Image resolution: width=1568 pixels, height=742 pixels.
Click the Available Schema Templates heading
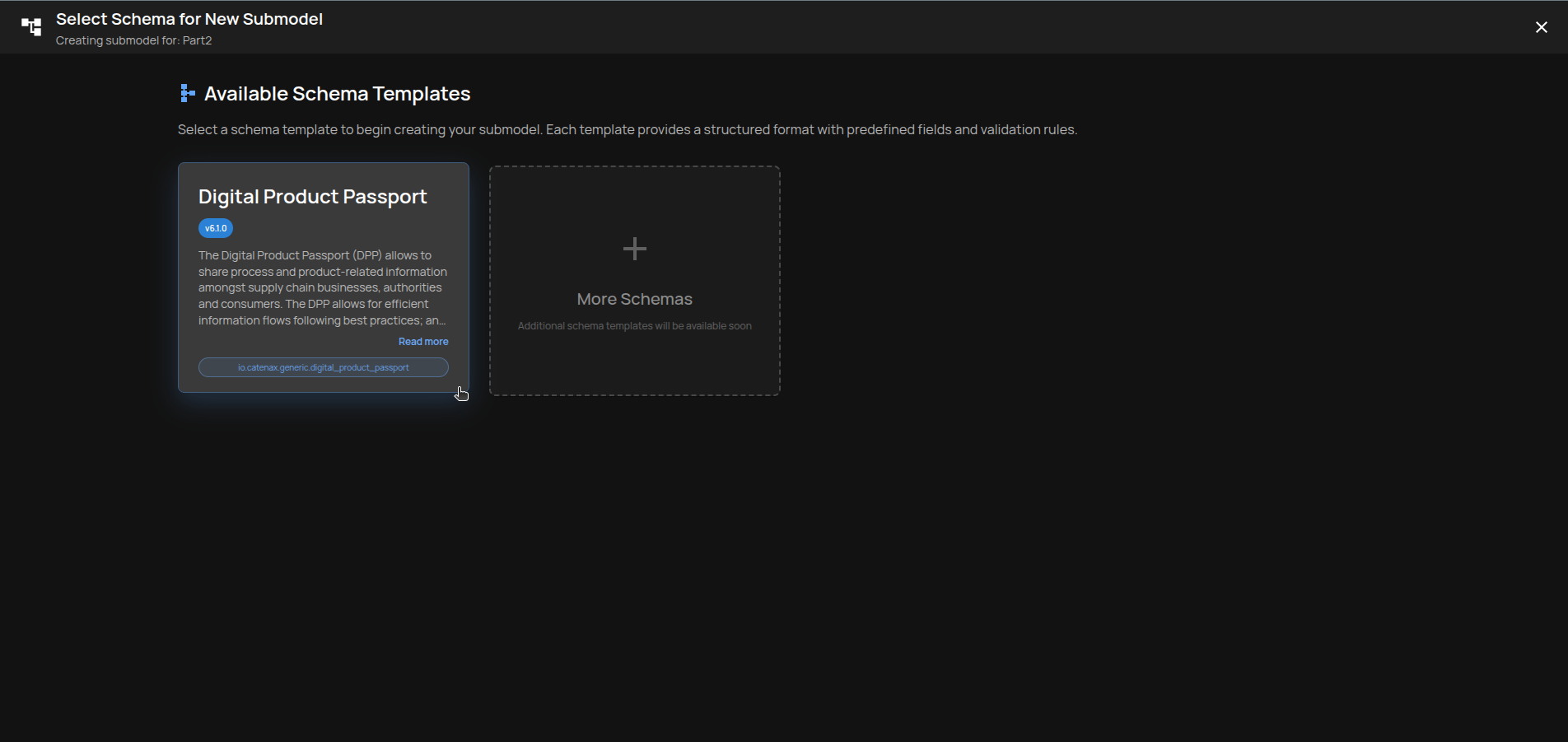(x=337, y=94)
